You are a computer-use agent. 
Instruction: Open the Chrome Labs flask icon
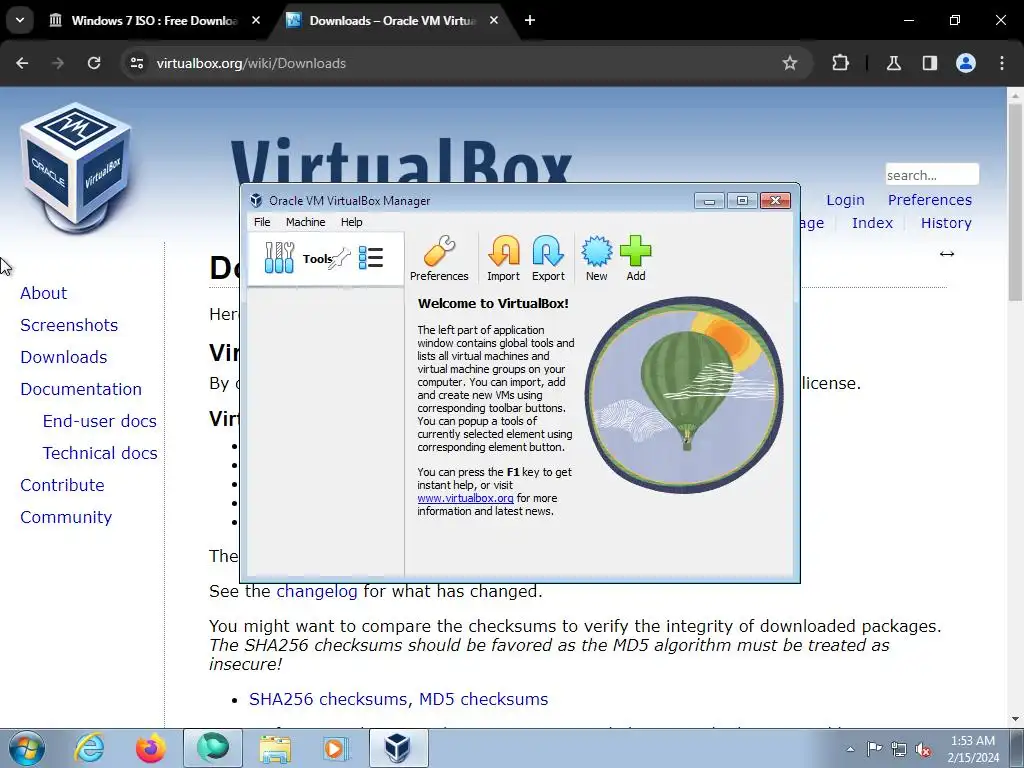coord(893,63)
